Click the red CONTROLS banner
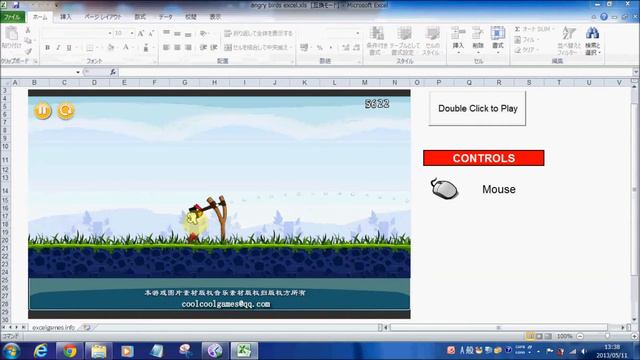 coord(484,158)
